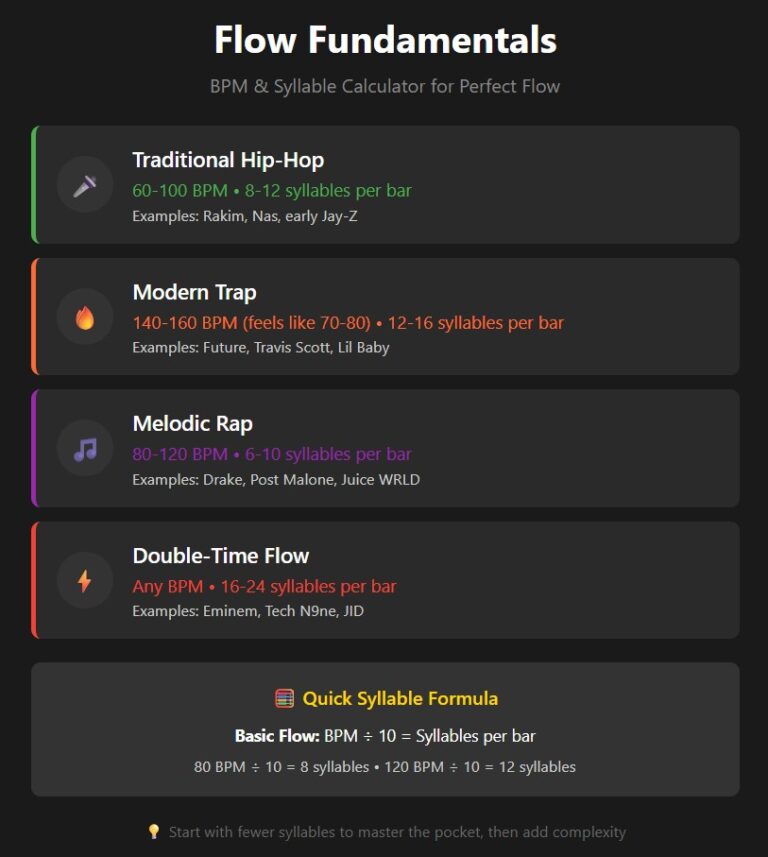
Task: Select the musical notes icon for Melodic Rap
Action: pyautogui.click(x=85, y=448)
